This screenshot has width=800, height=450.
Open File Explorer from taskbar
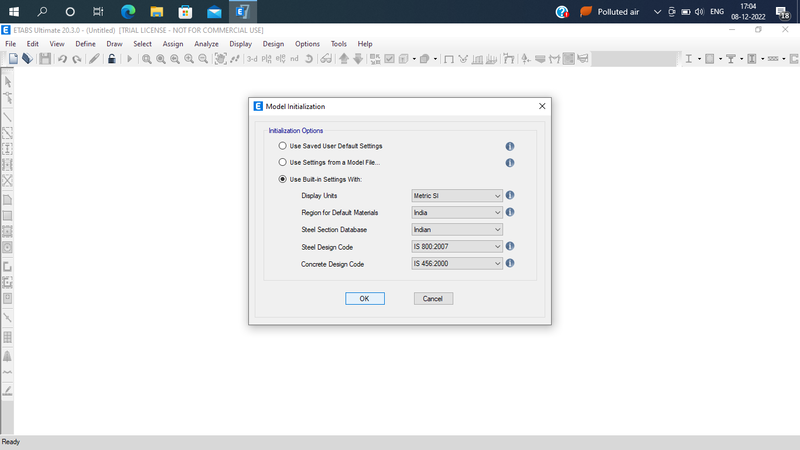click(x=157, y=11)
